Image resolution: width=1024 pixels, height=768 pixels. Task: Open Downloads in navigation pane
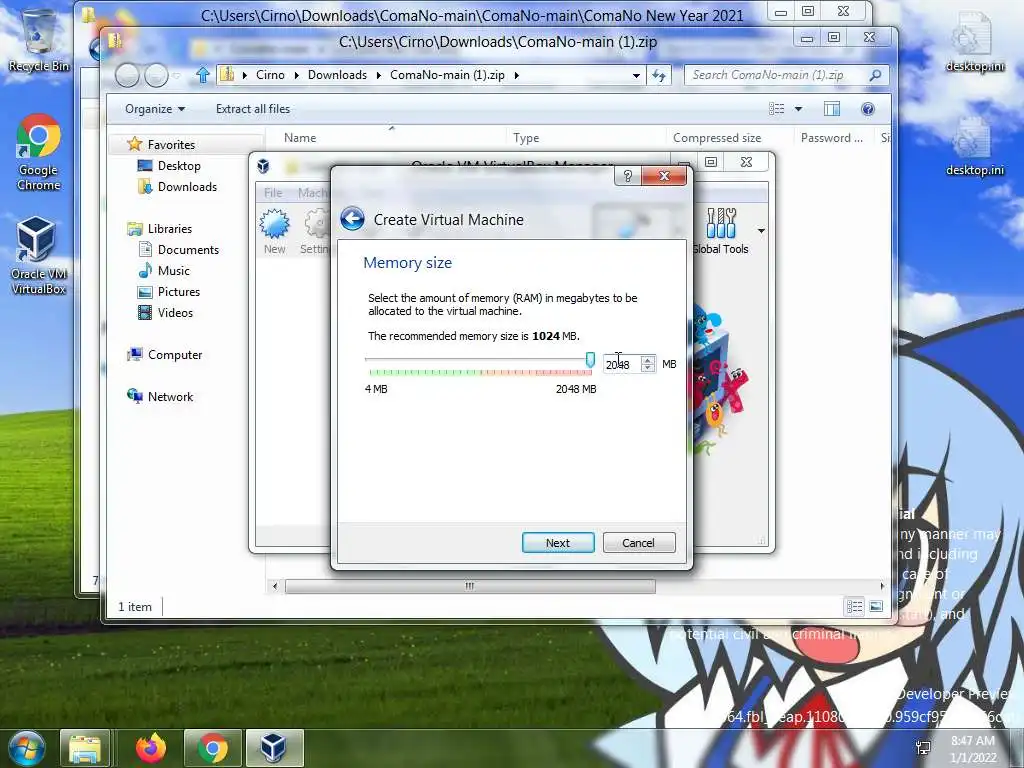[187, 187]
